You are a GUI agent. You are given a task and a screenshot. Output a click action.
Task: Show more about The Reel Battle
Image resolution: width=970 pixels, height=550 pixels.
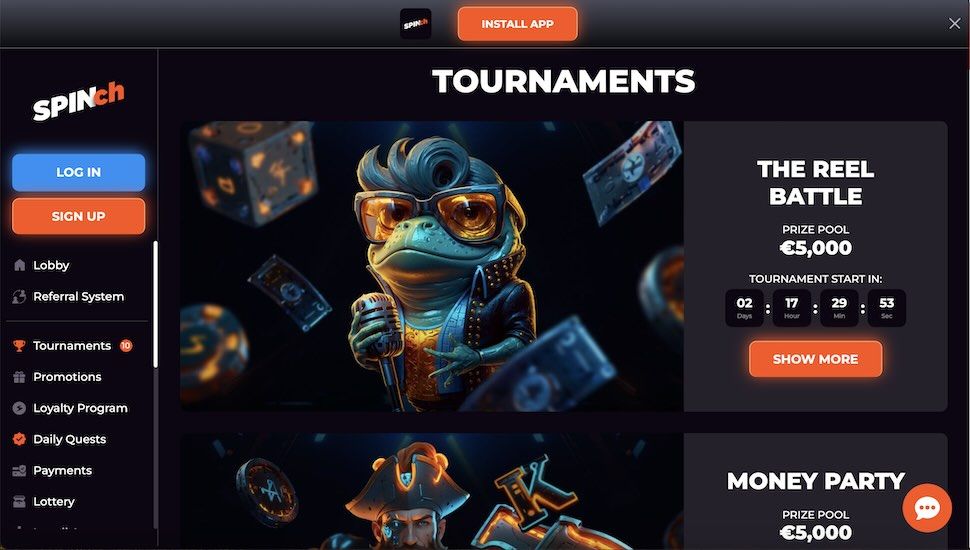coord(815,359)
